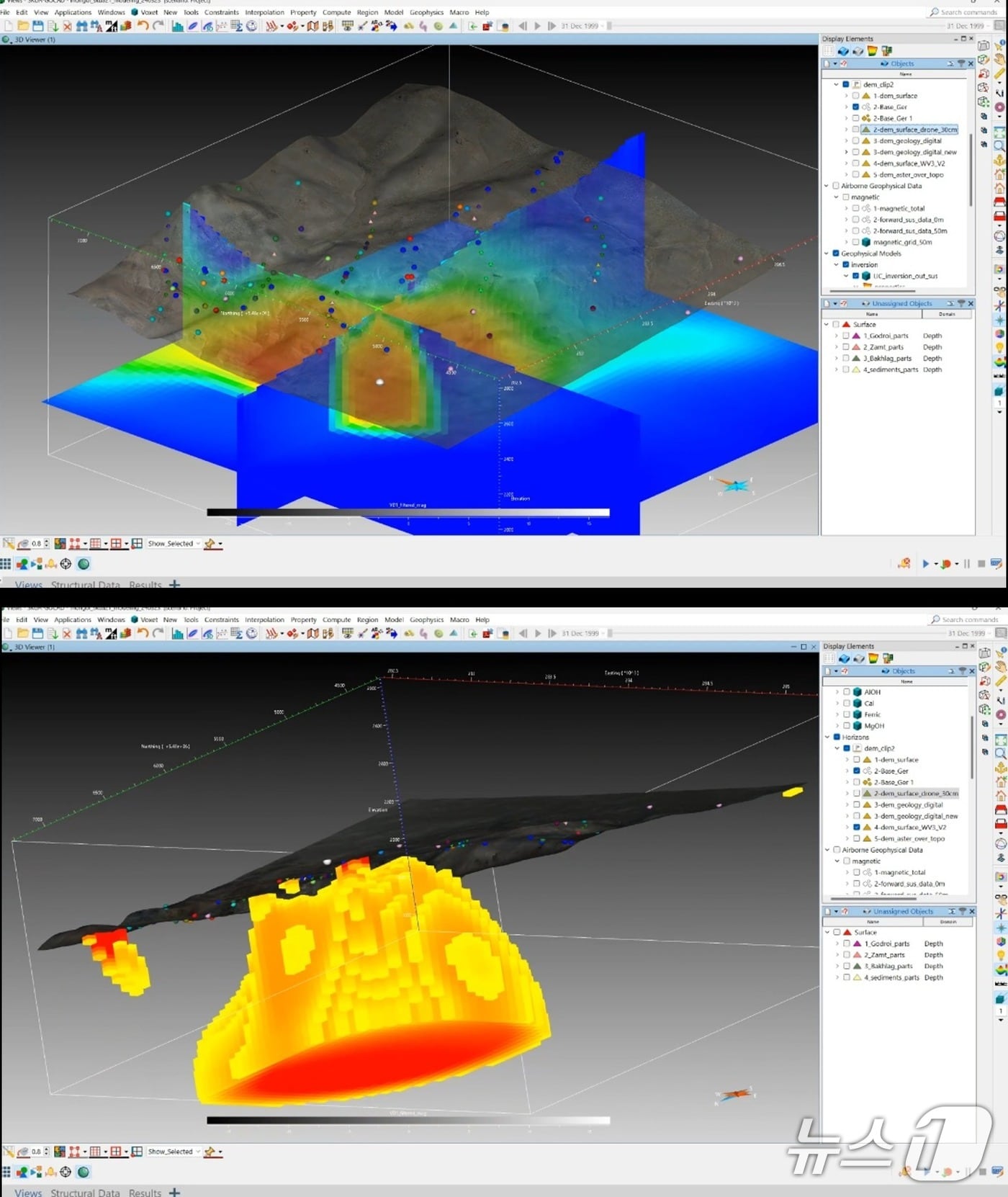Enable the magnetic_grid_50m checkbox
This screenshot has width=1008, height=1197.
(855, 242)
